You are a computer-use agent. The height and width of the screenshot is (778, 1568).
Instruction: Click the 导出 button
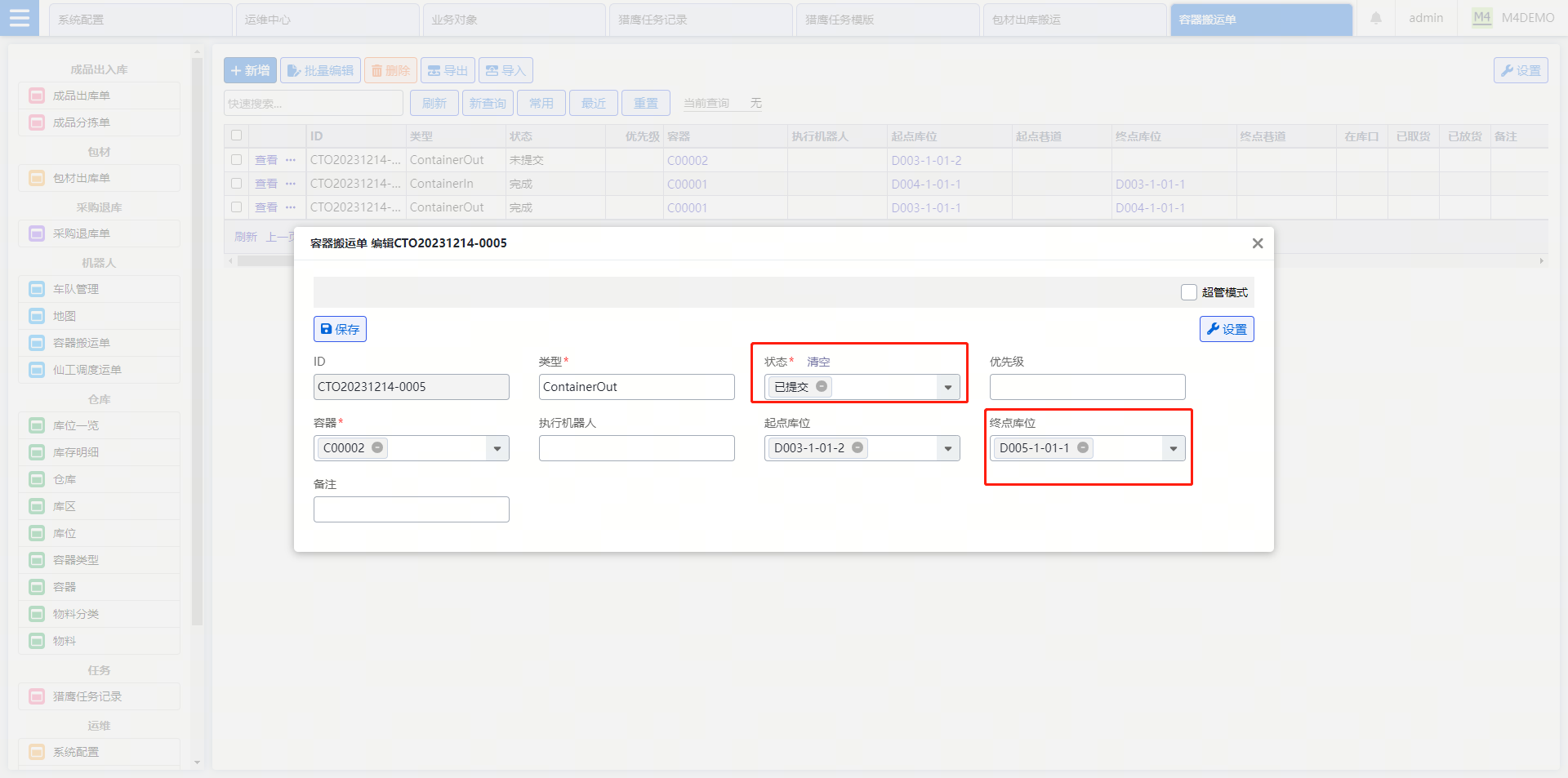click(448, 70)
